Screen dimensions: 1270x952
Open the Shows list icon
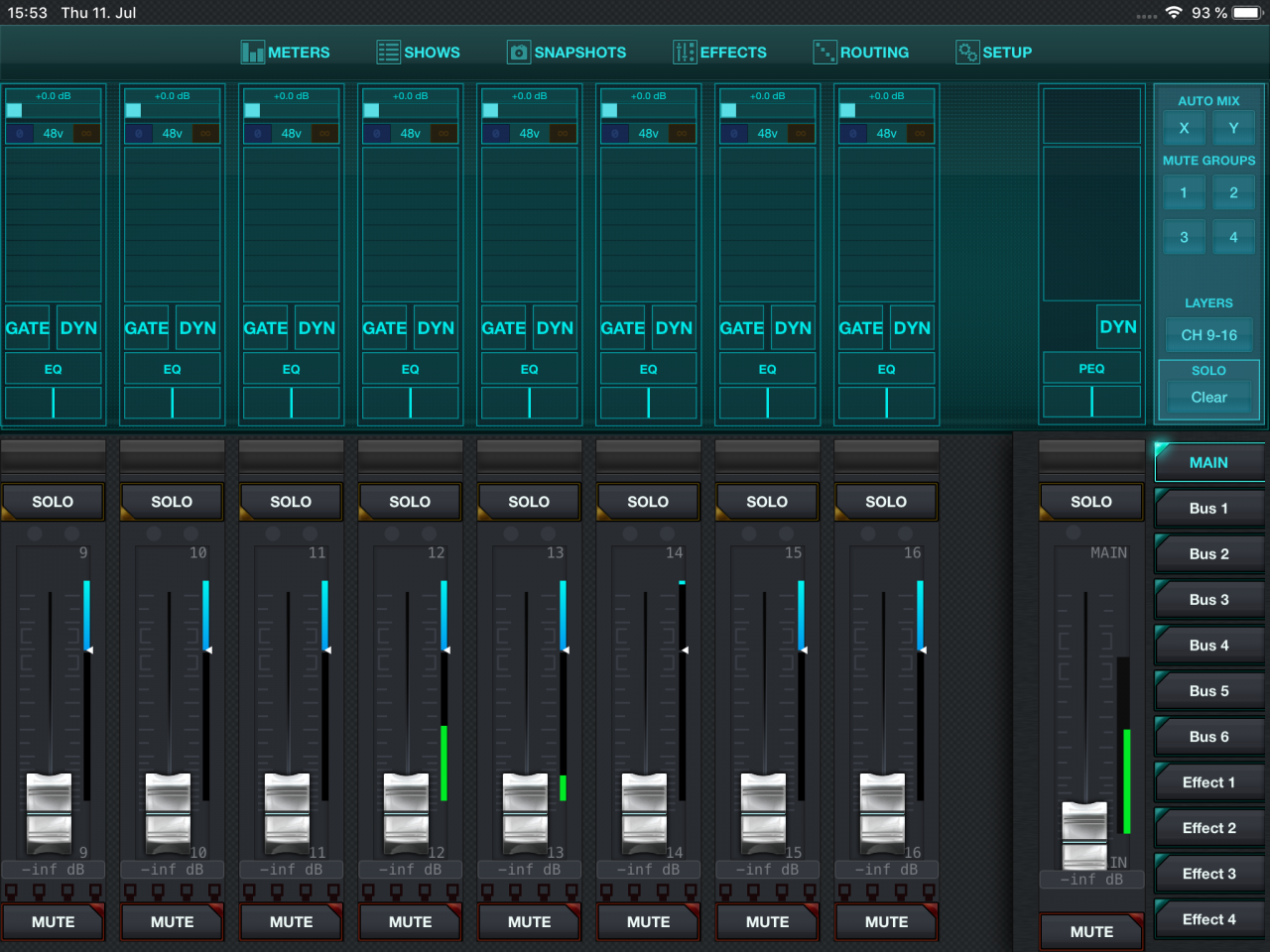tap(388, 53)
